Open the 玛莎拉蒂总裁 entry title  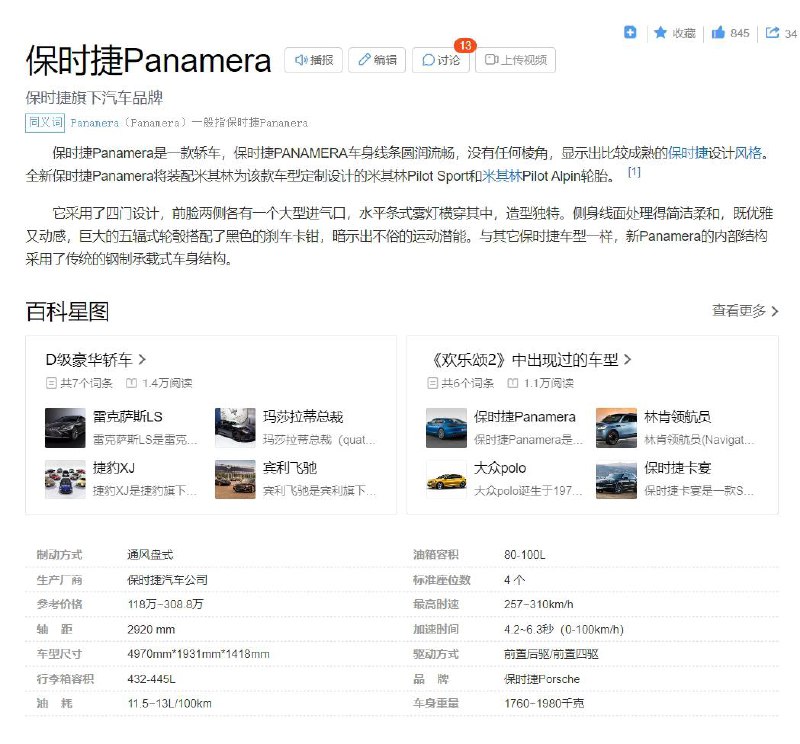coord(303,417)
